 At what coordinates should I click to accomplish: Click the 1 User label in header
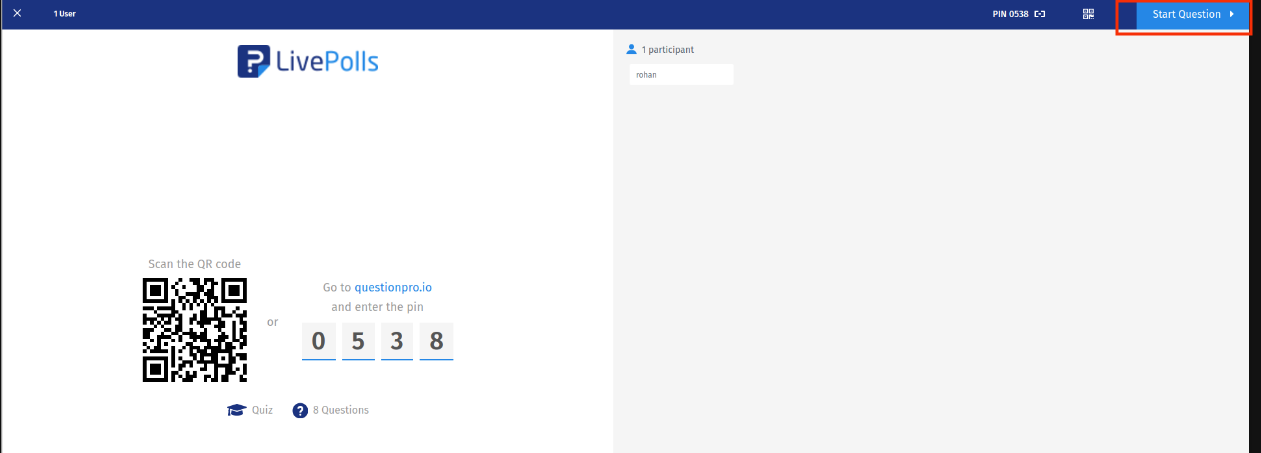click(x=65, y=14)
